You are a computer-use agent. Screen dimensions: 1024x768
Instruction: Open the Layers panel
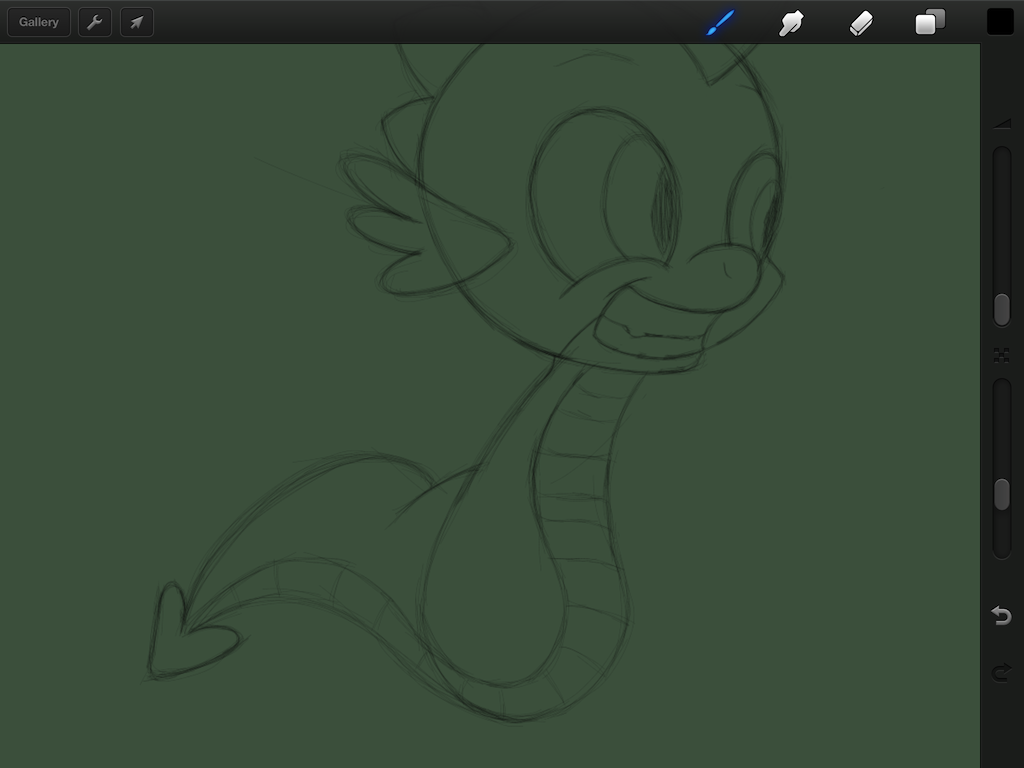[930, 22]
